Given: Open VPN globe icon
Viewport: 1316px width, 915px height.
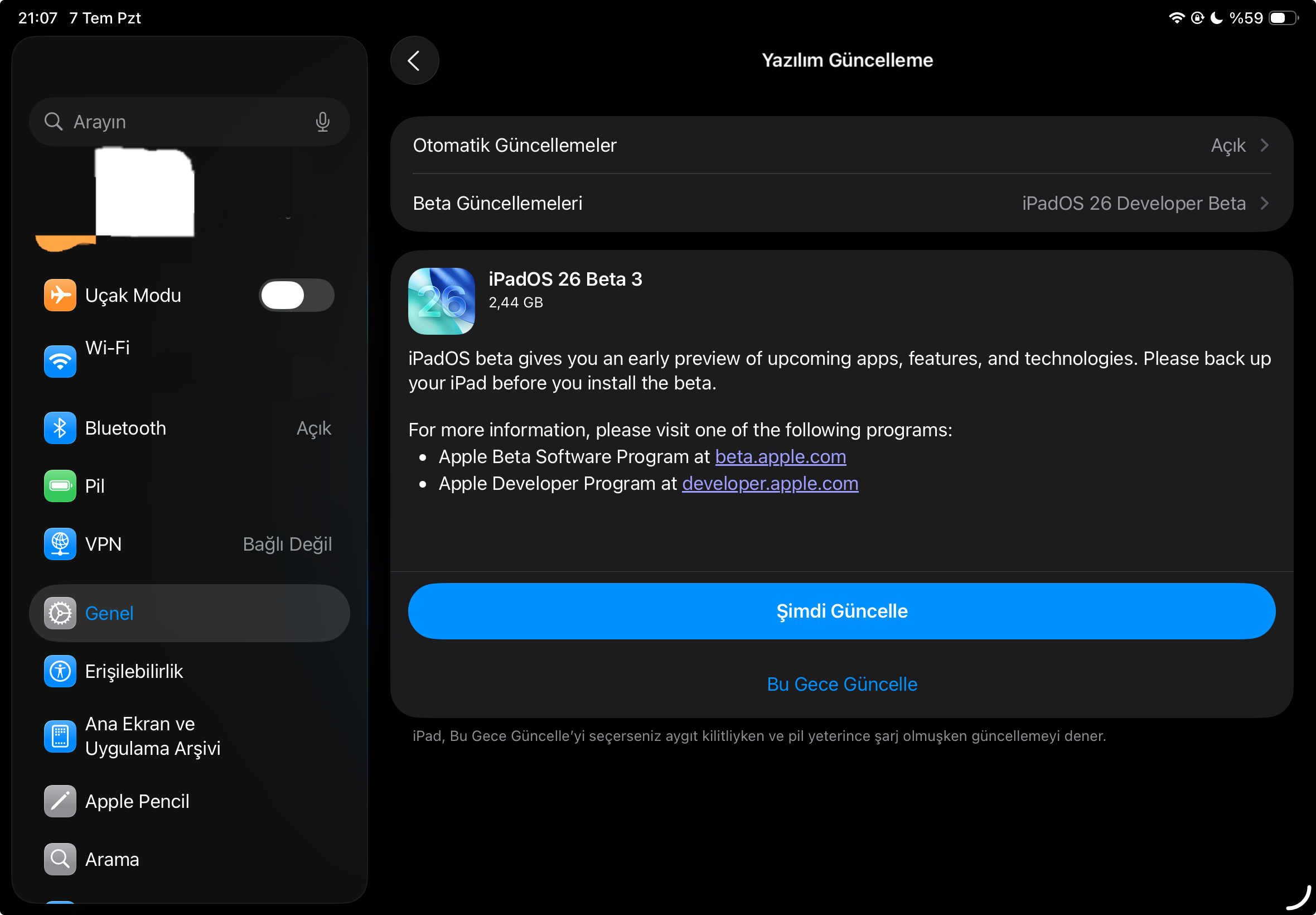Looking at the screenshot, I should click(60, 543).
